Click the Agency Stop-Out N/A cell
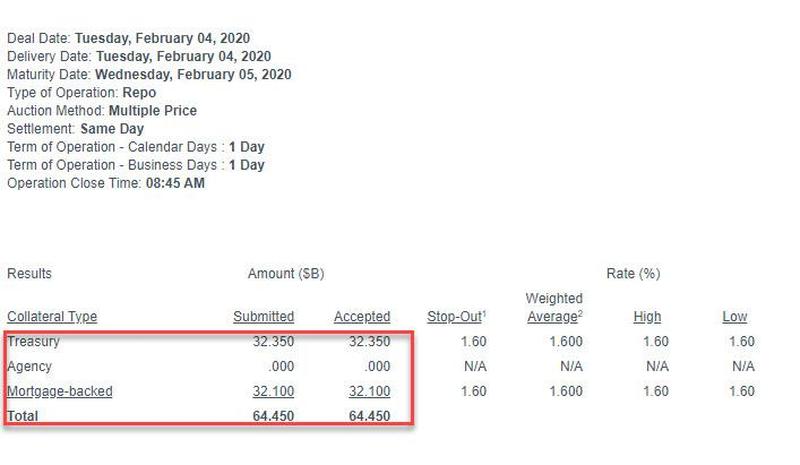Image resolution: width=800 pixels, height=465 pixels. click(x=475, y=366)
